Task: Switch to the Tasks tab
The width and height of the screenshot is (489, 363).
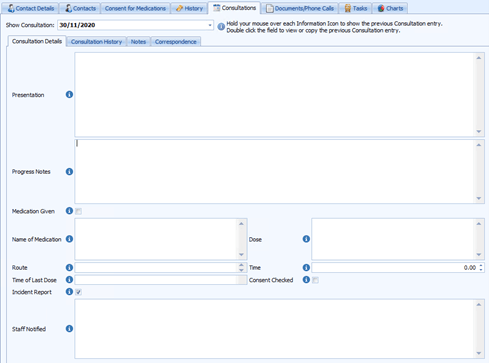Action: (x=355, y=8)
